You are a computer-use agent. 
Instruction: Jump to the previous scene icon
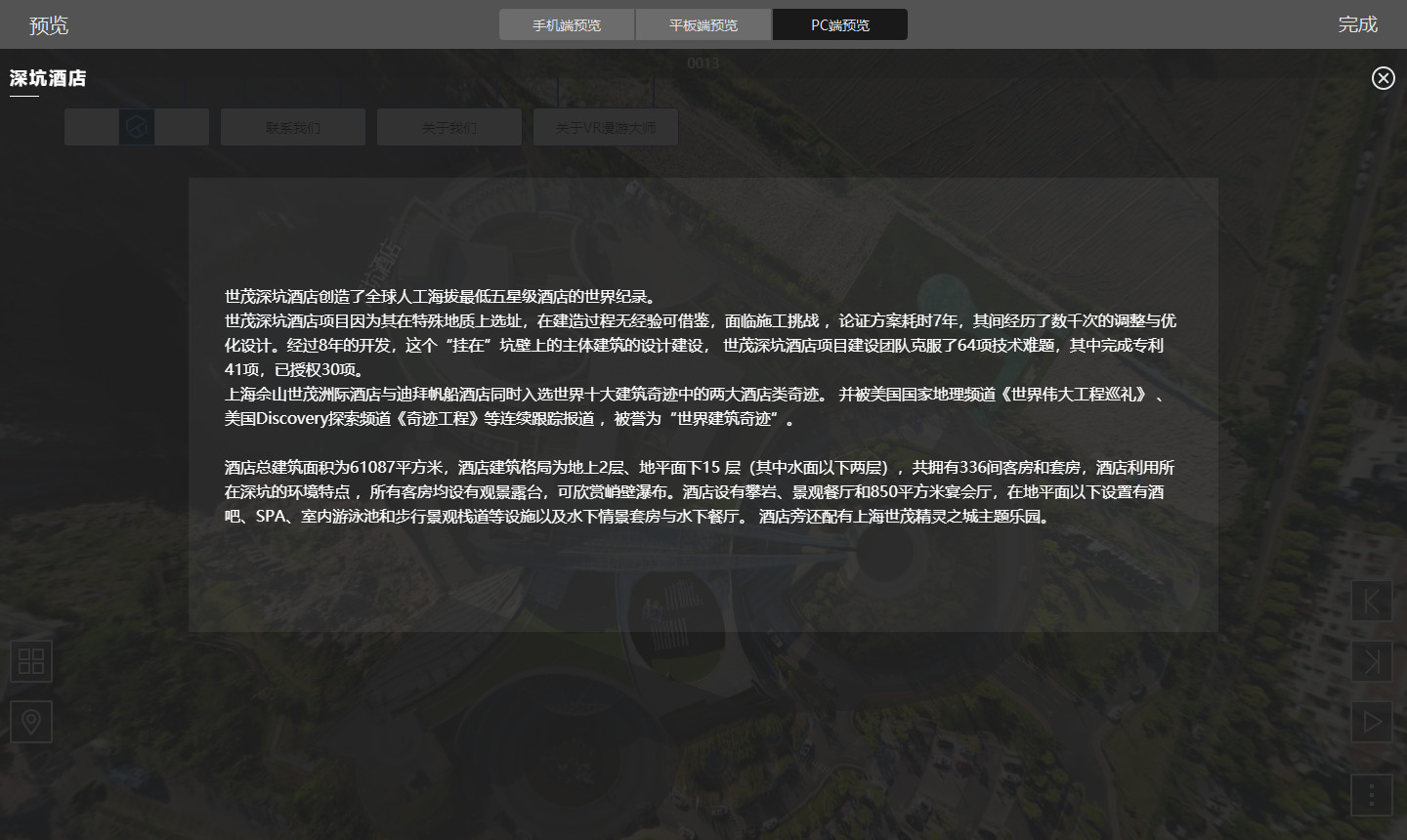pos(1371,602)
